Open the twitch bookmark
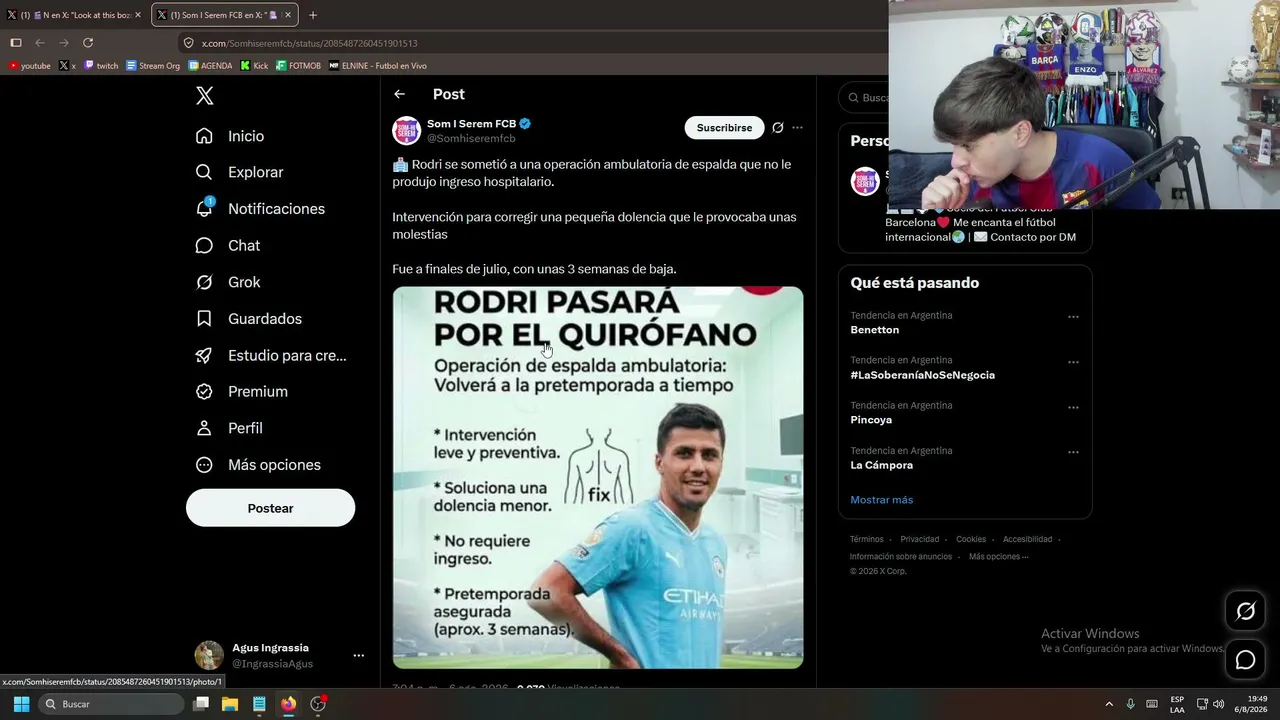Viewport: 1280px width, 720px height. [101, 66]
